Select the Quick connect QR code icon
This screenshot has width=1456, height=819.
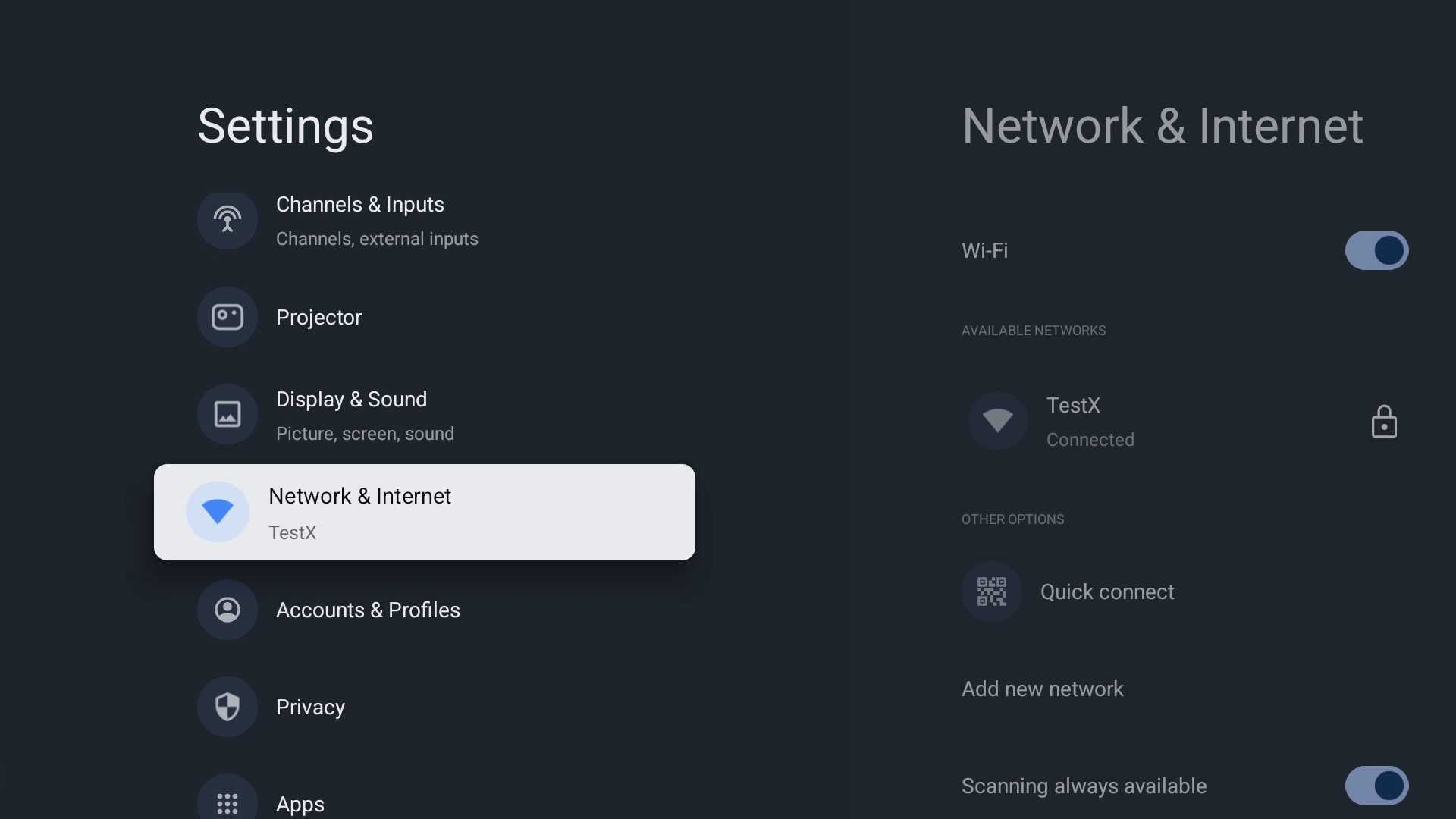point(992,591)
